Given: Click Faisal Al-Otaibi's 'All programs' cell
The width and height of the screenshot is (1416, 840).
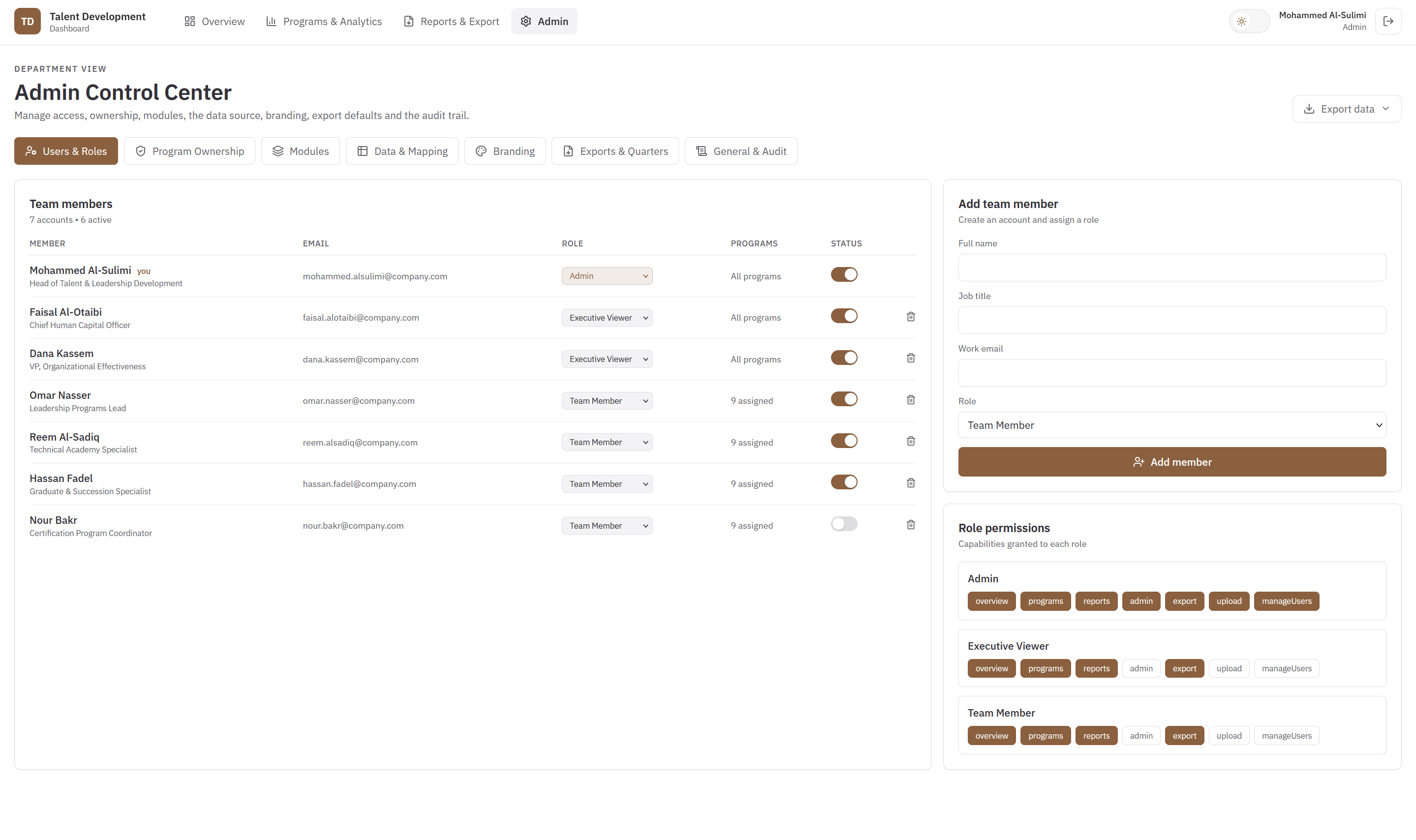Looking at the screenshot, I should click(x=755, y=318).
